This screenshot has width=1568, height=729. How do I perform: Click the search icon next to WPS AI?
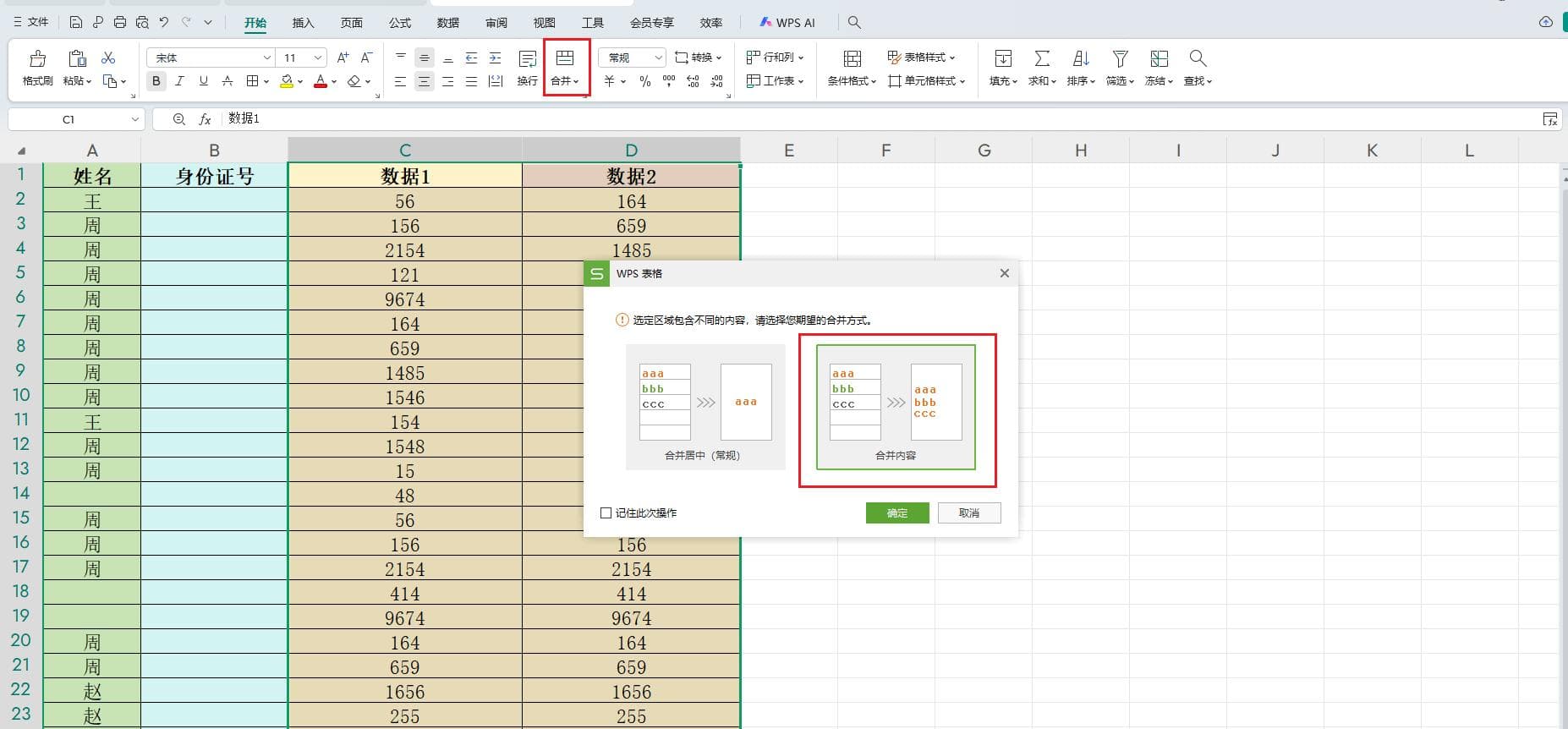tap(854, 23)
